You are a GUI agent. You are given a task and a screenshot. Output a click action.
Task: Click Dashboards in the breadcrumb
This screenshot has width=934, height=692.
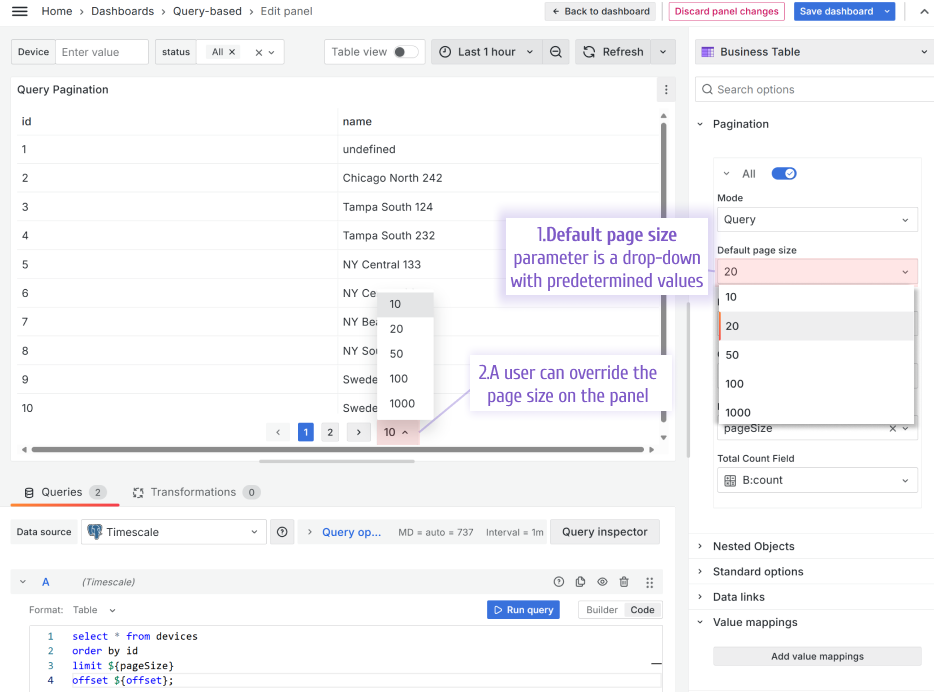coord(122,11)
